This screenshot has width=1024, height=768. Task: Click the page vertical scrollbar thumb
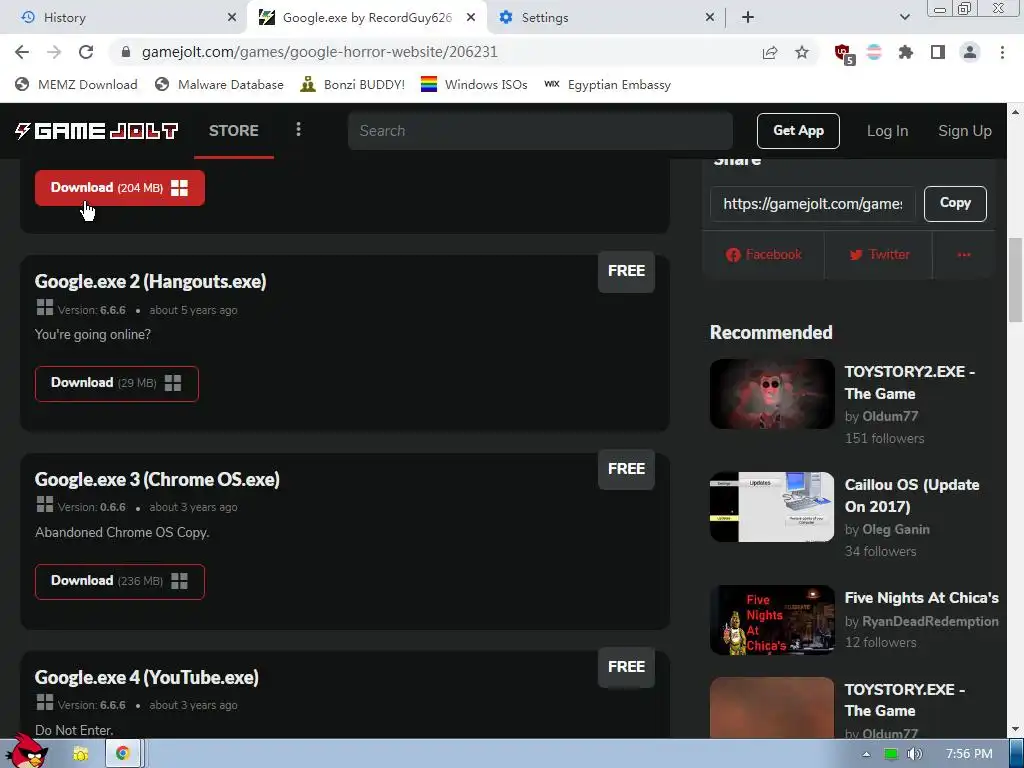pos(1015,280)
